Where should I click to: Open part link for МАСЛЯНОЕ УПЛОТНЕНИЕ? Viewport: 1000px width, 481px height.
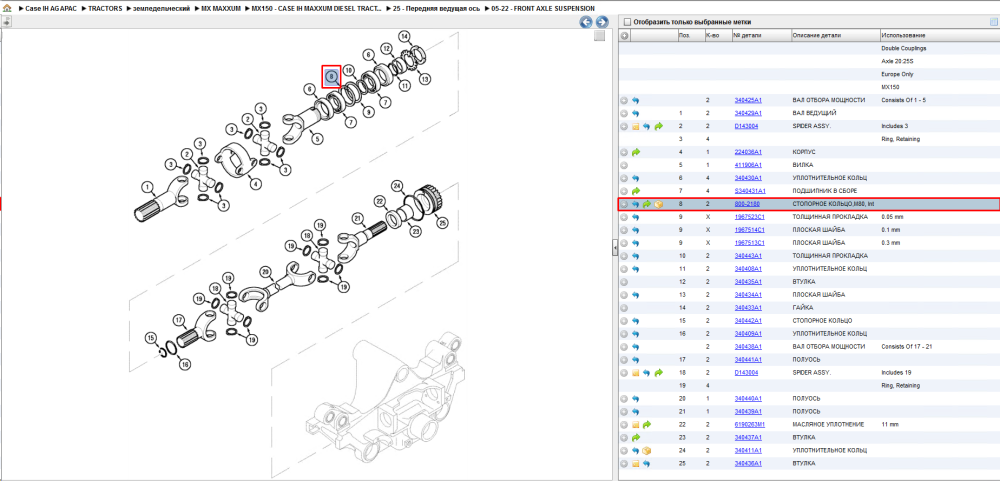[x=749, y=424]
